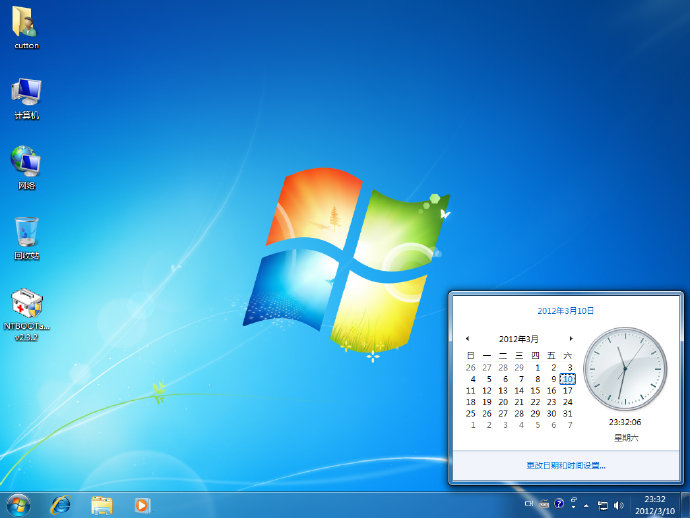Select date 22 in the calendar

tap(535, 402)
